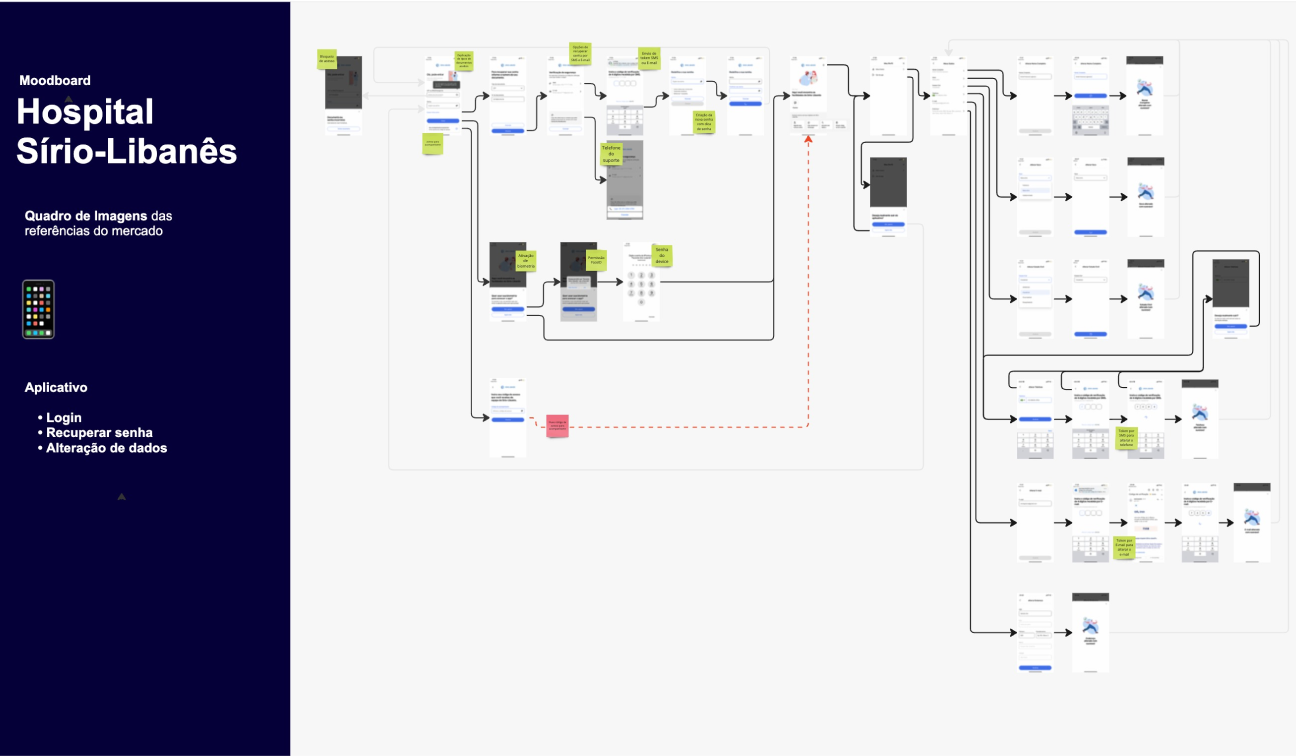Viewport: 1296px width, 756px height.
Task: Click the "Senha do device" sticky note
Action: pyautogui.click(x=662, y=255)
